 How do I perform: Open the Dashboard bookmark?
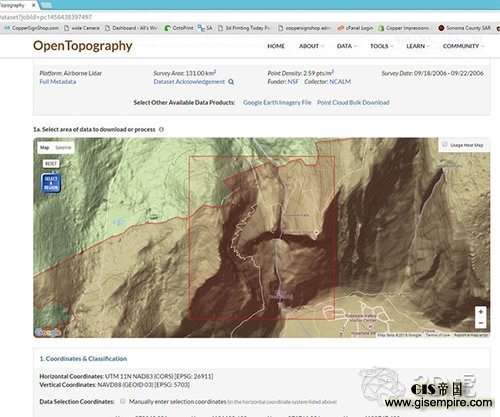point(131,28)
